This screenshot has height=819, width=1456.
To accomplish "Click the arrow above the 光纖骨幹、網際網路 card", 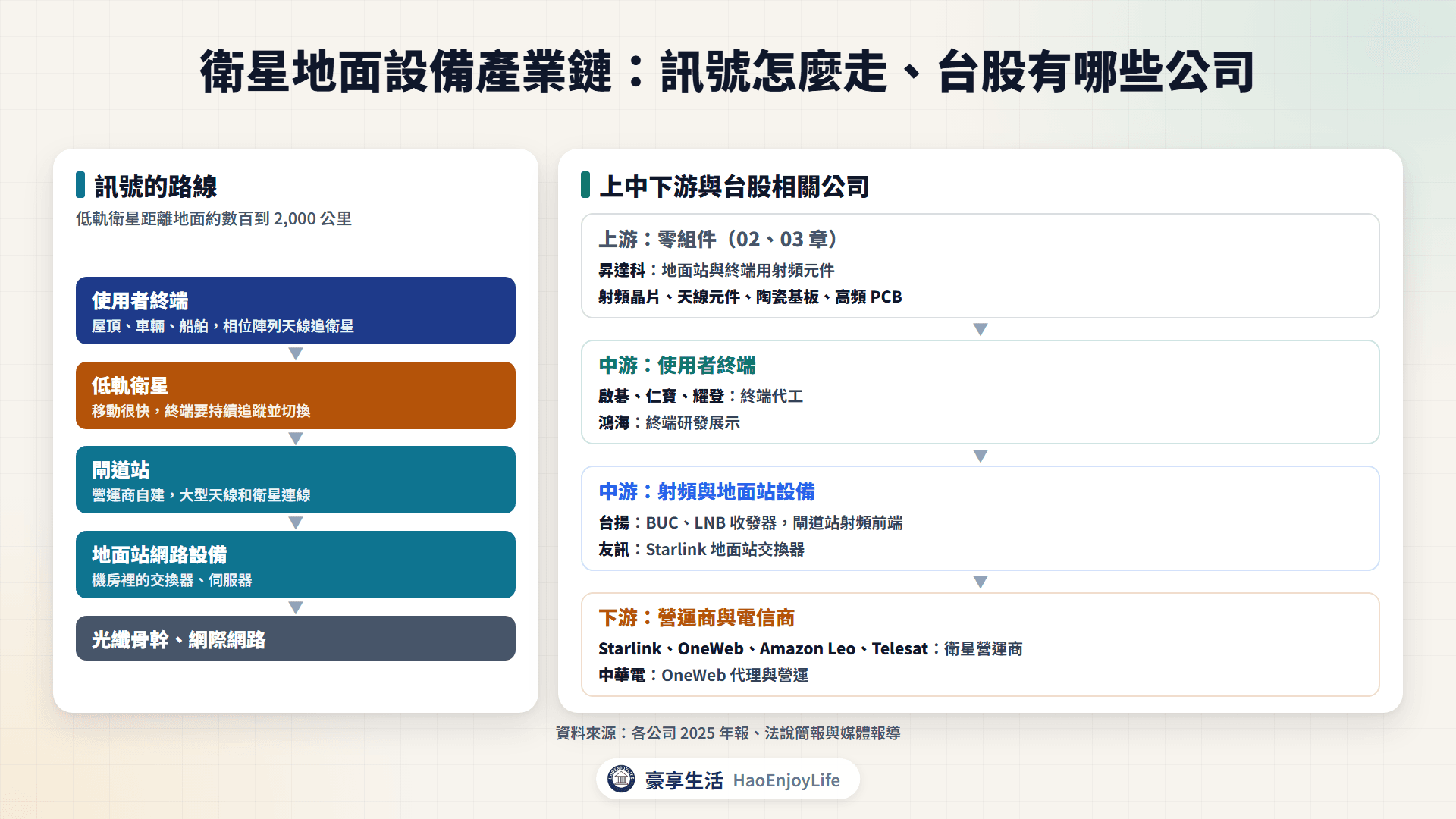I will 296,607.
